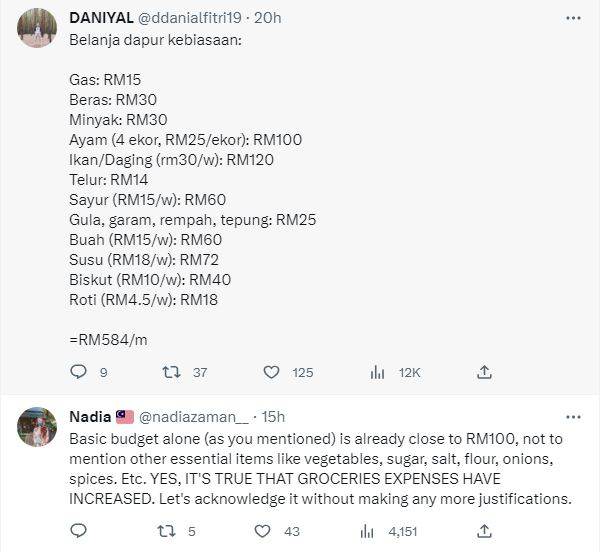This screenshot has width=602, height=552.
Task: Open more options on Nadia's tweet
Action: click(573, 416)
